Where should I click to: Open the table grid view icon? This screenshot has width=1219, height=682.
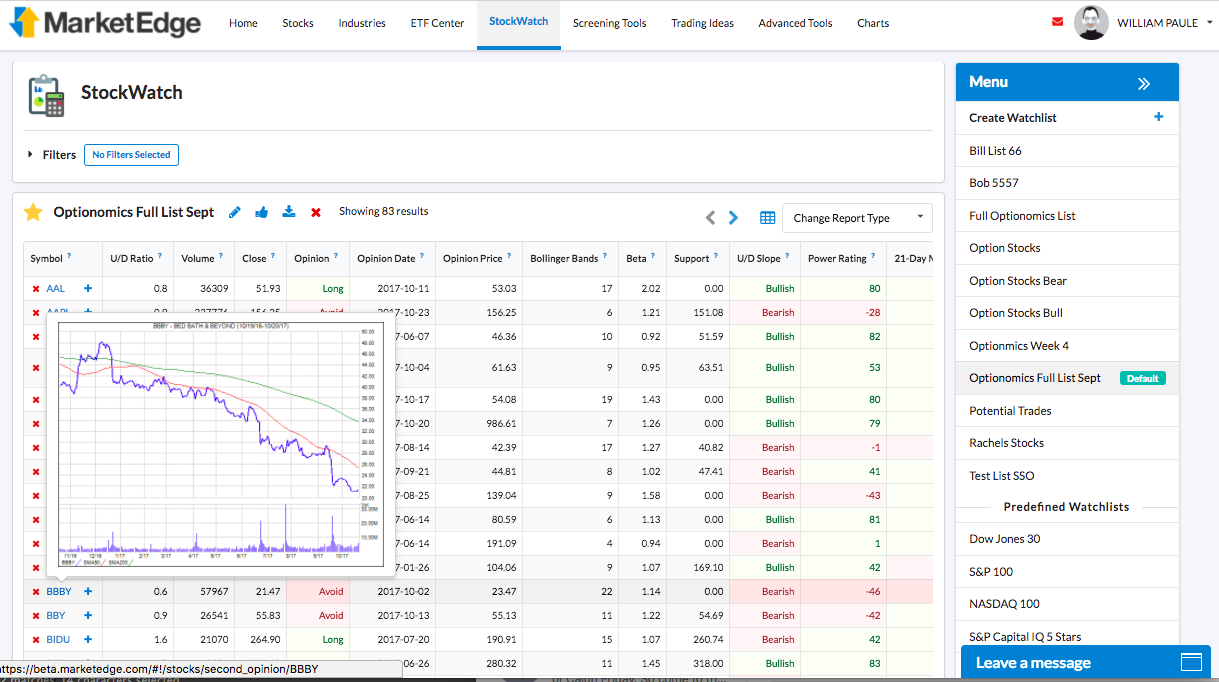(x=766, y=217)
